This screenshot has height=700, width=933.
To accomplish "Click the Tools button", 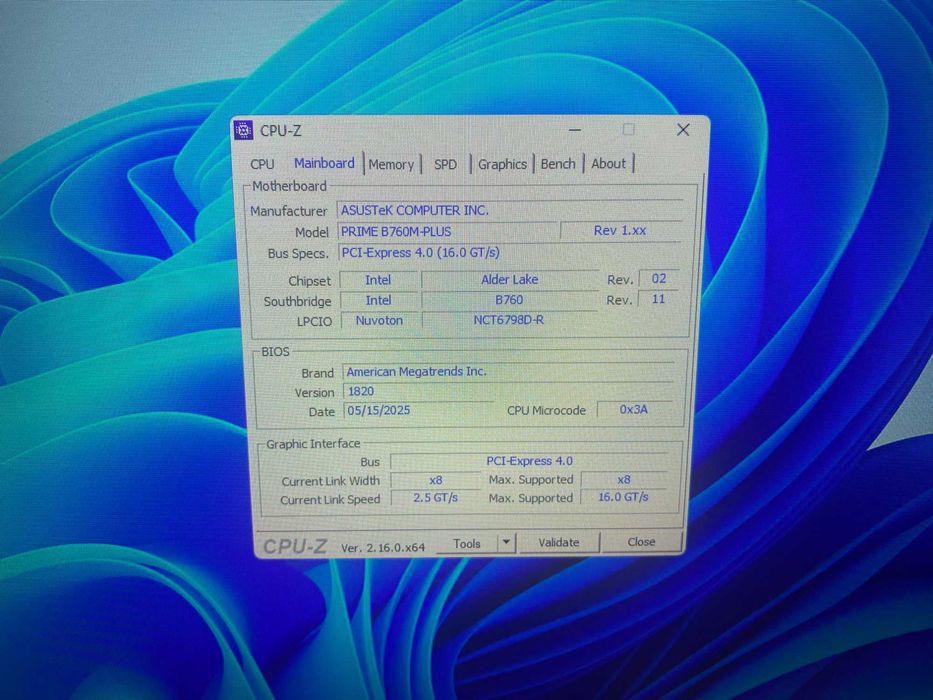I will pos(466,543).
